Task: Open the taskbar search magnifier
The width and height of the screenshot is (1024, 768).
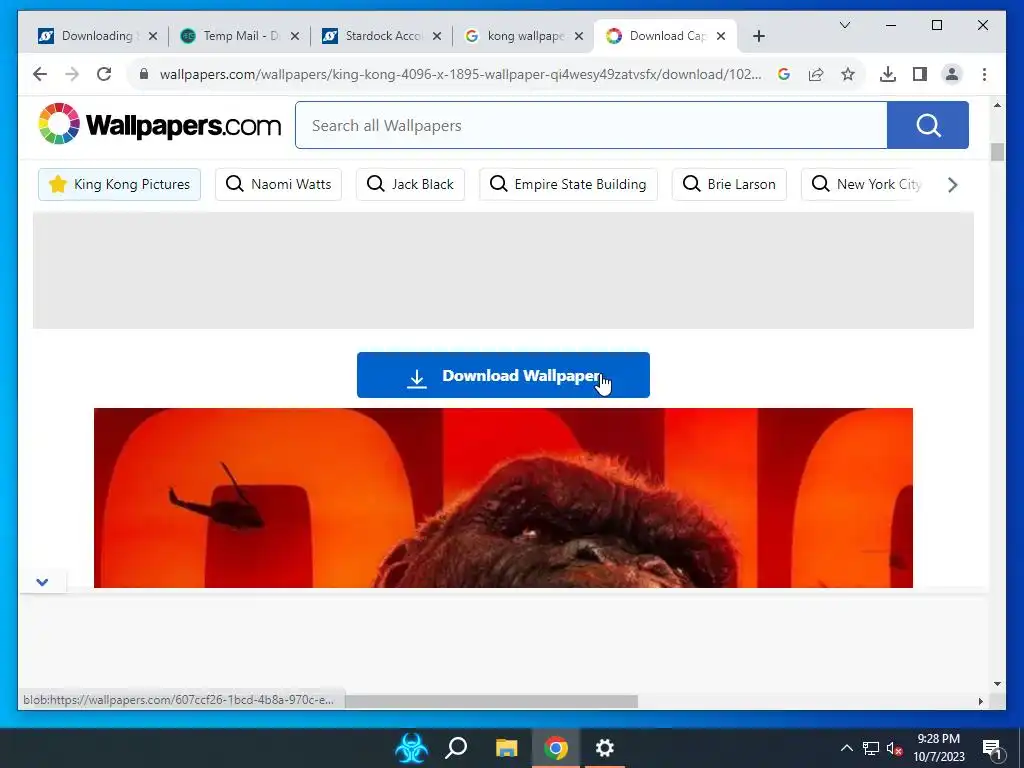Action: coord(456,748)
